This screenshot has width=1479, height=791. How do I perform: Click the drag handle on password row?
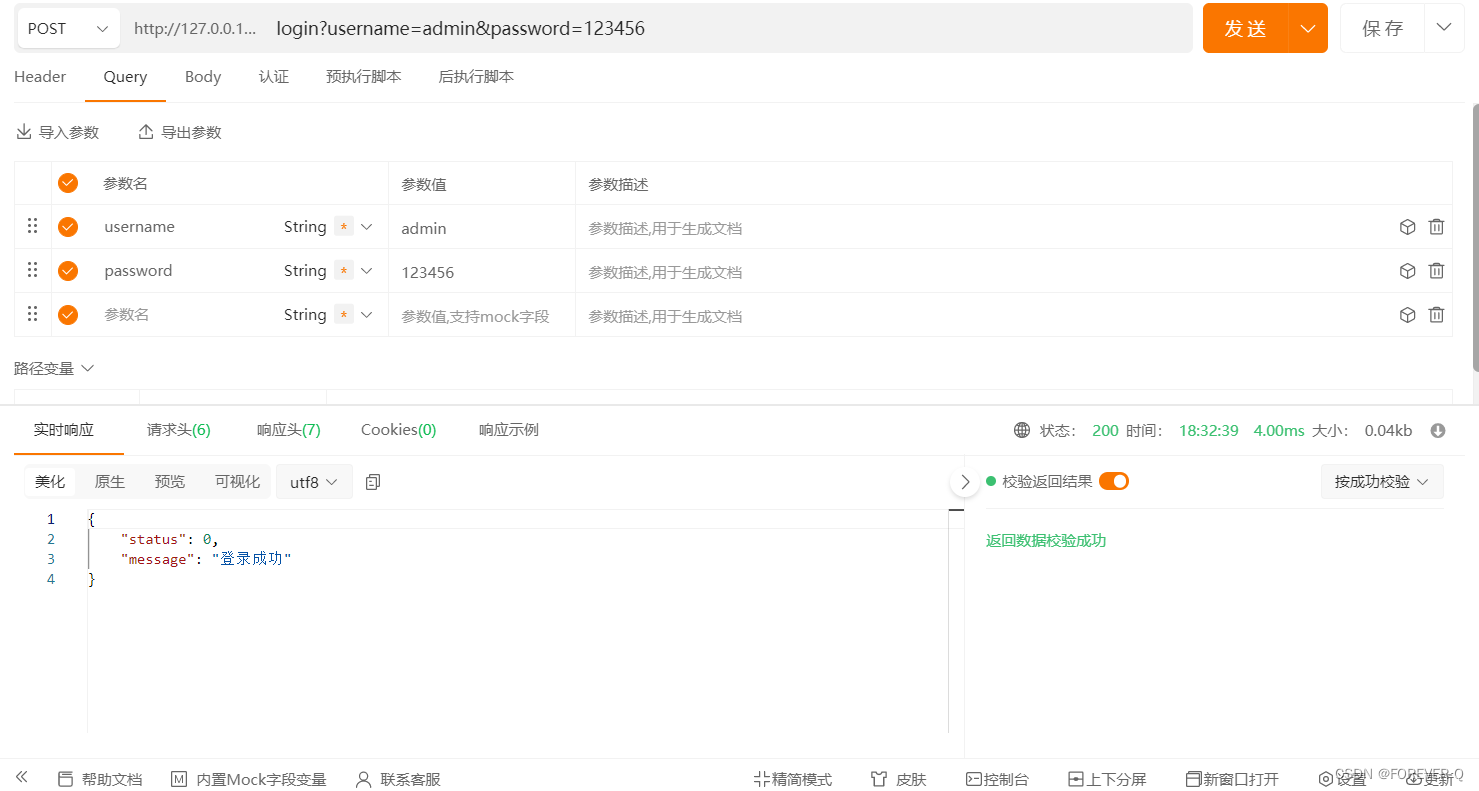[33, 270]
